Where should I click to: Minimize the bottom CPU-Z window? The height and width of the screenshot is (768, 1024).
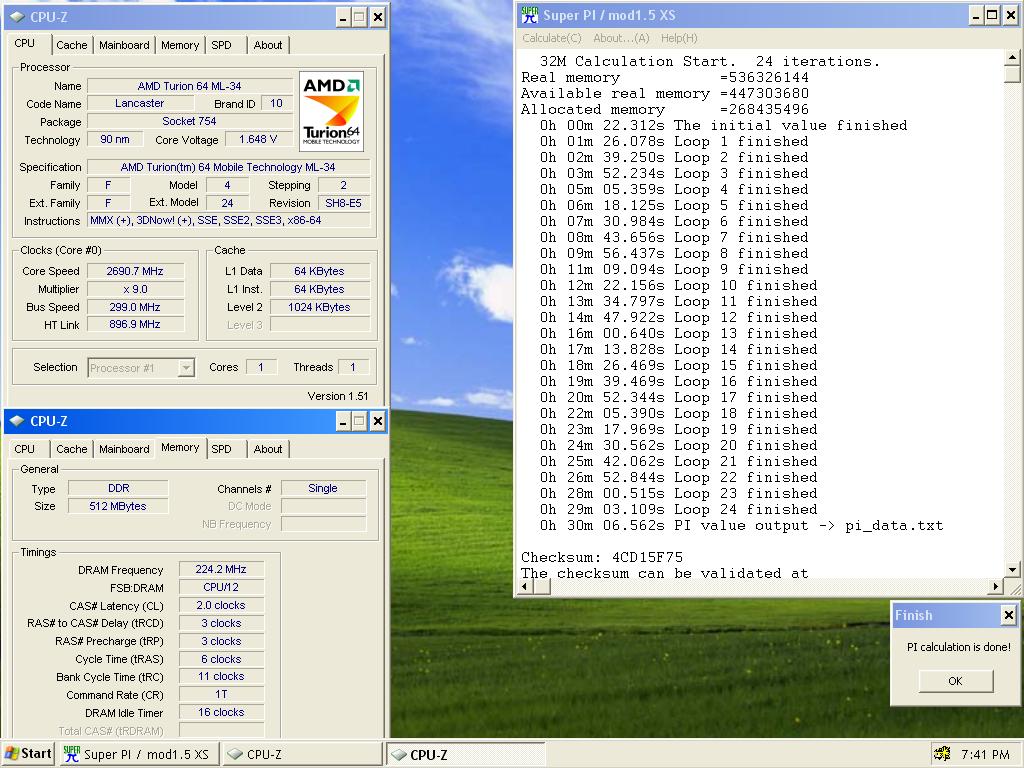(342, 422)
